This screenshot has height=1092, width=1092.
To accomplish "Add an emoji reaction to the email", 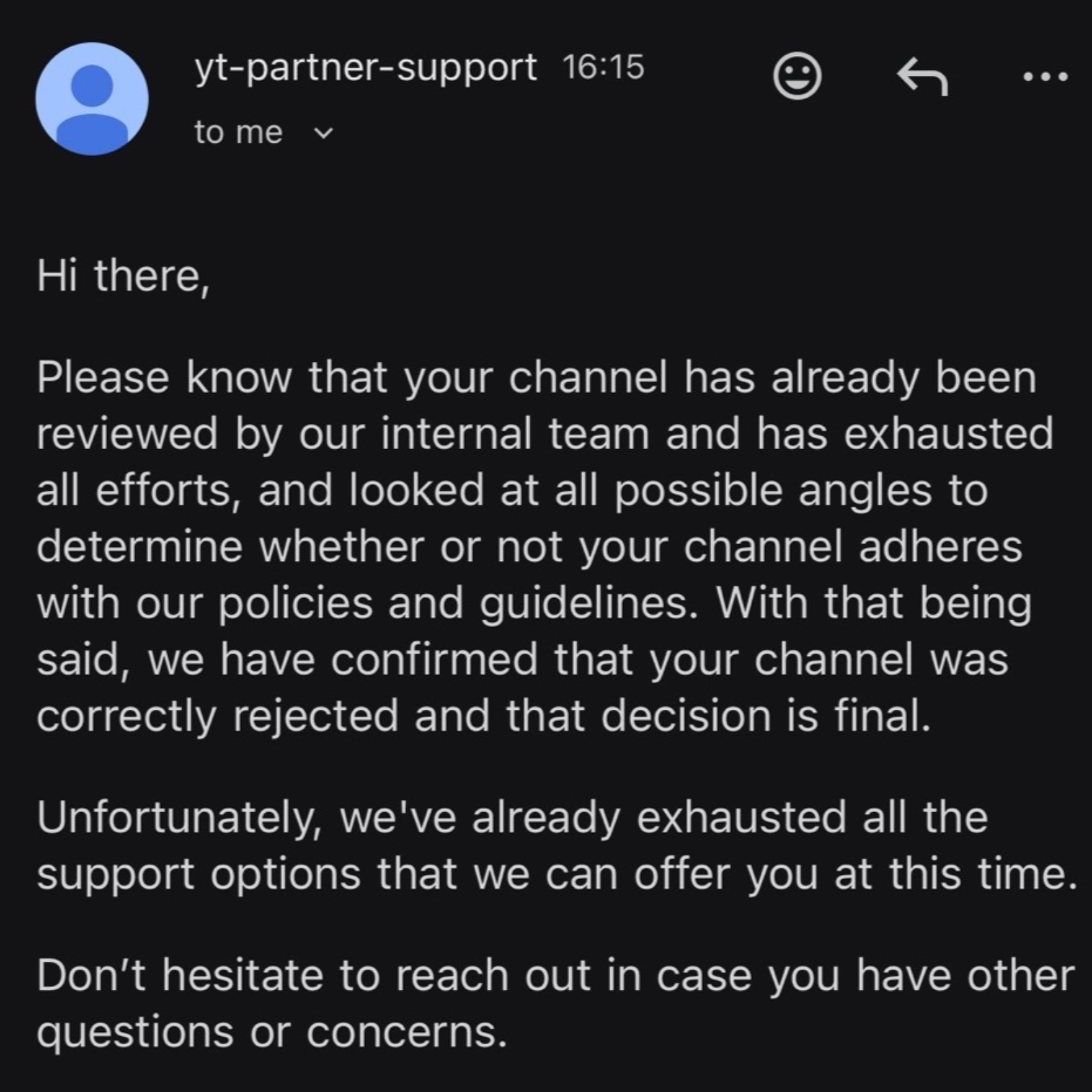I will (796, 76).
